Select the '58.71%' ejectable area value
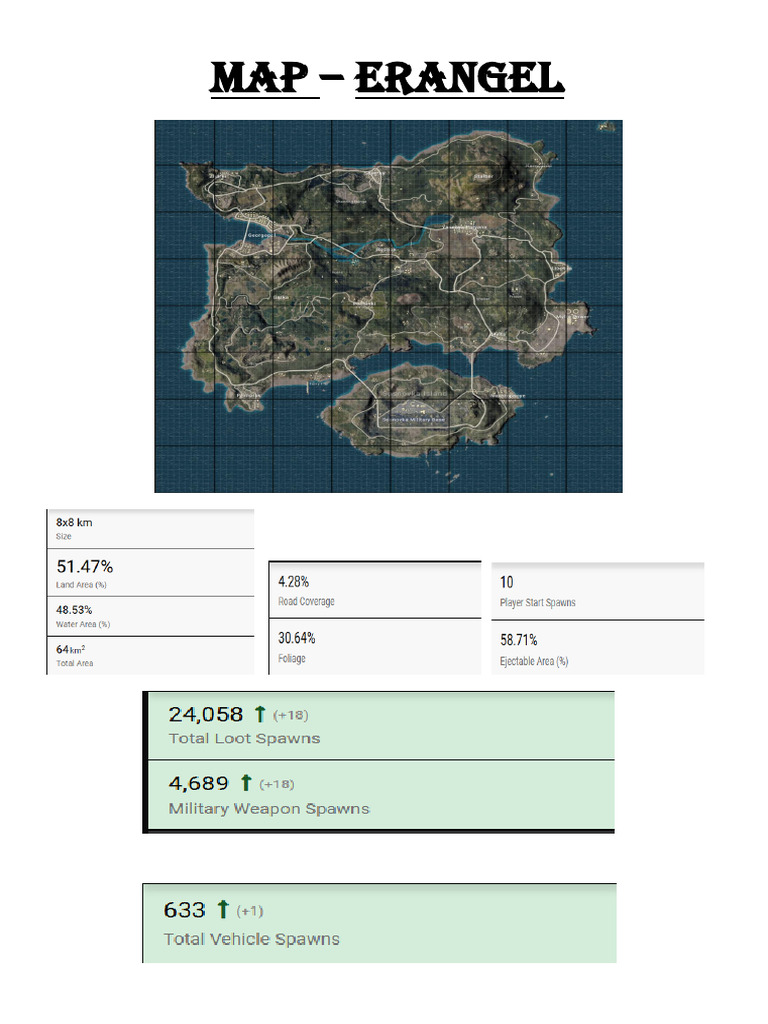 point(519,640)
